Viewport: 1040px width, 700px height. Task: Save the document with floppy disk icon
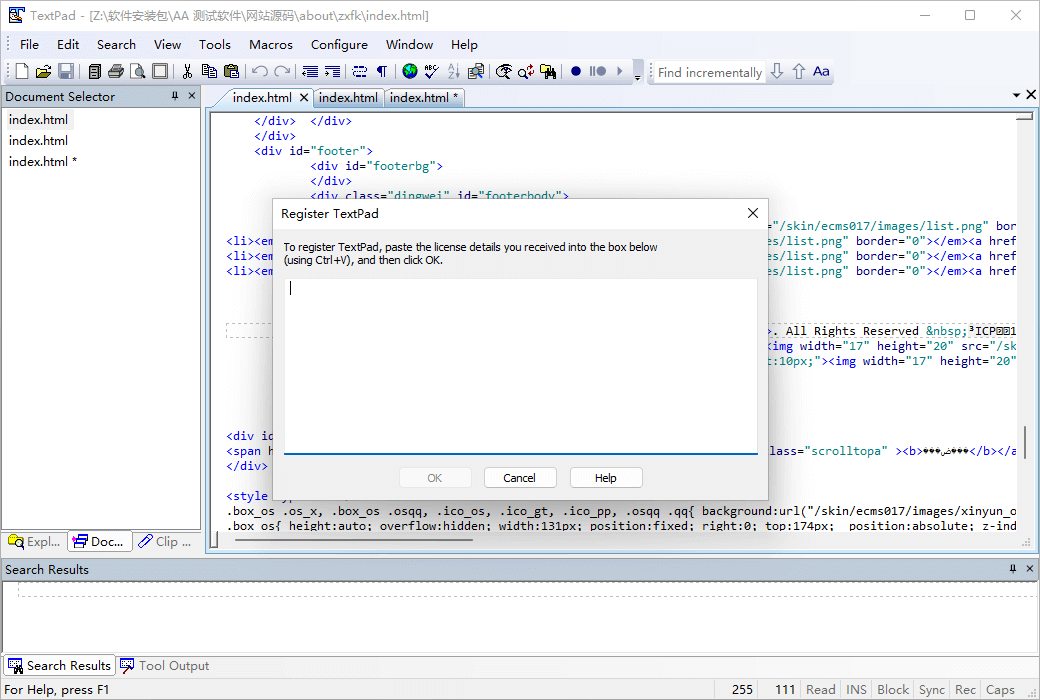pos(66,71)
